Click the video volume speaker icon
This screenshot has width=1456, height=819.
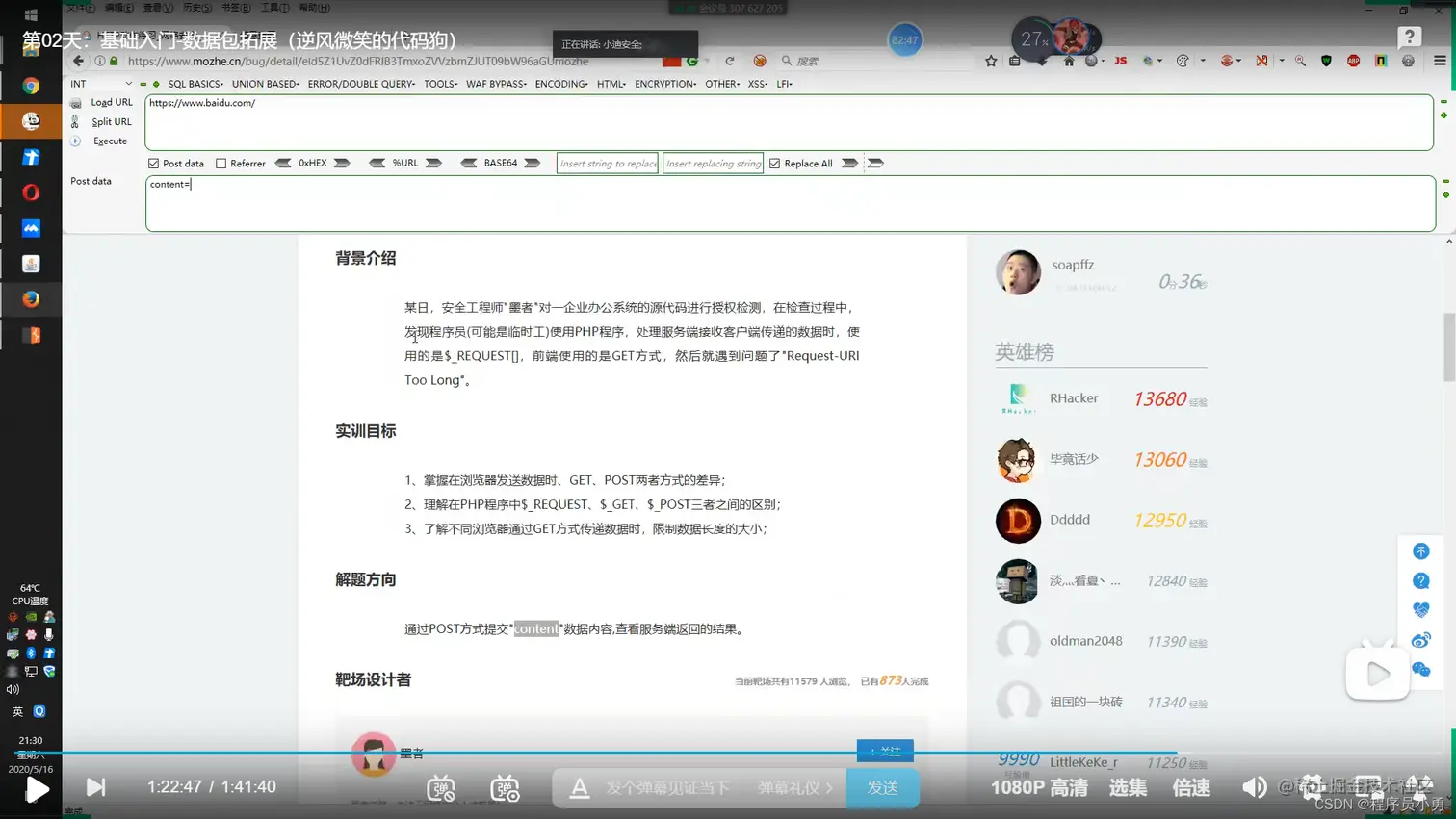pos(1254,787)
